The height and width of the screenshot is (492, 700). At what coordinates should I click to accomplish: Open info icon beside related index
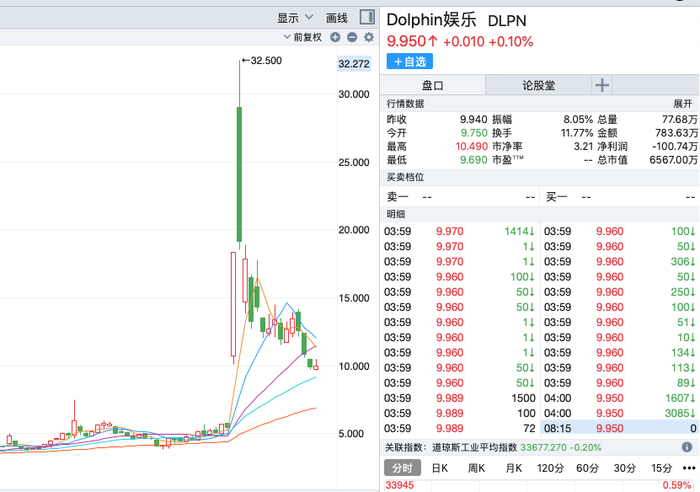[x=687, y=447]
